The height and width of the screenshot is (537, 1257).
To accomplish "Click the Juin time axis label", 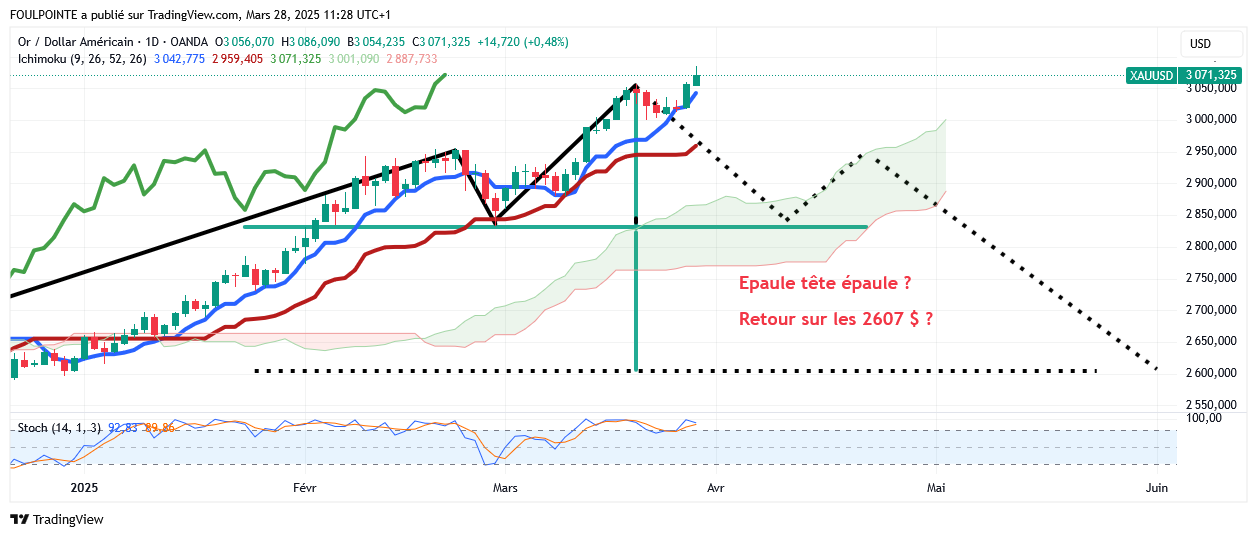I will click(x=1156, y=488).
